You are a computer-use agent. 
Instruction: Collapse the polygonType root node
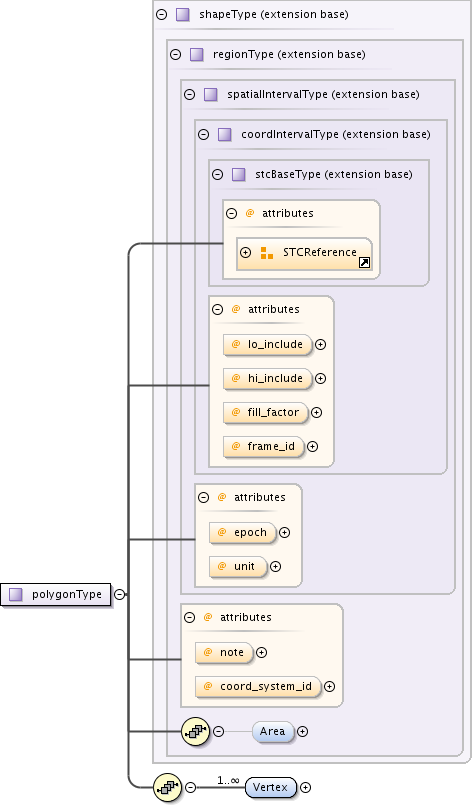tap(119, 594)
